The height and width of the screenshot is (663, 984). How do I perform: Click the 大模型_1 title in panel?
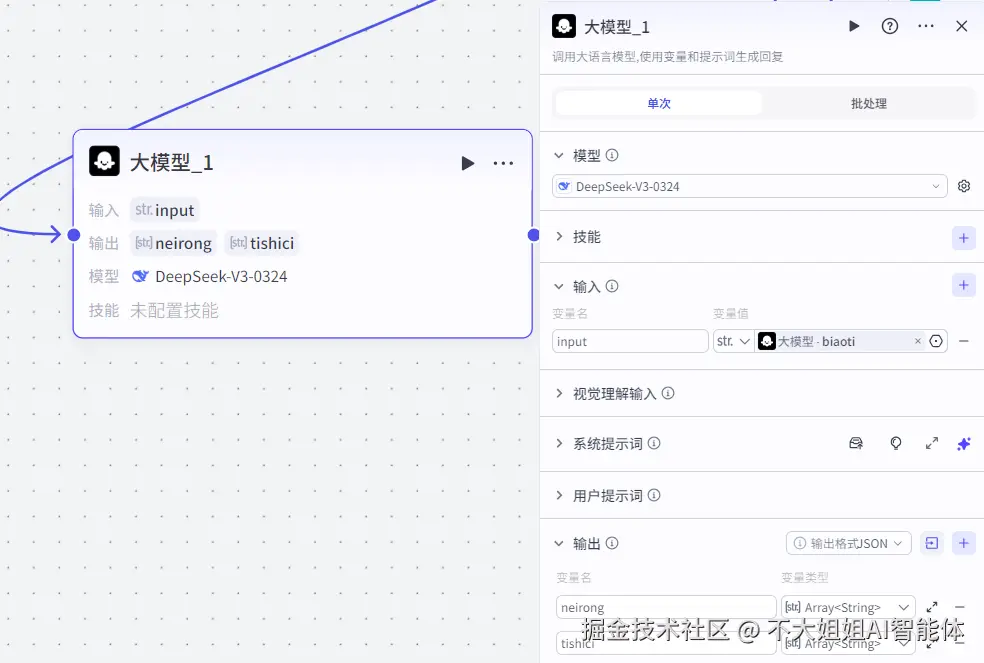pyautogui.click(x=617, y=27)
